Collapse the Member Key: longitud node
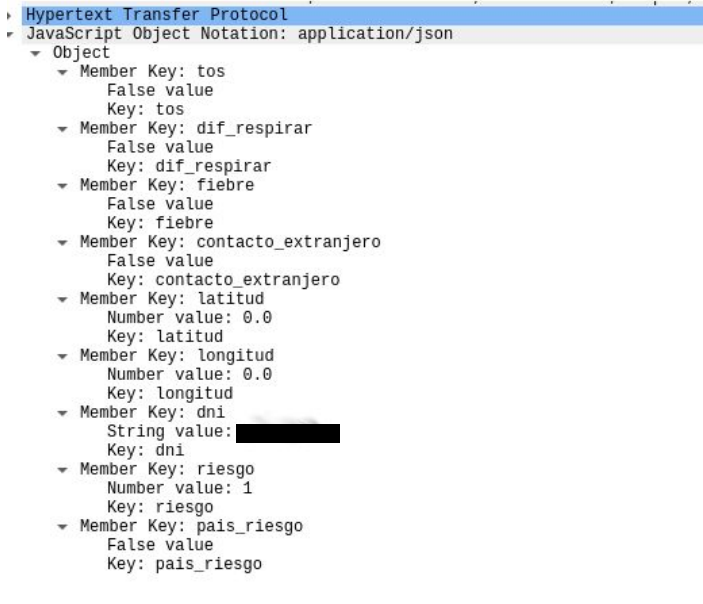 (x=62, y=356)
